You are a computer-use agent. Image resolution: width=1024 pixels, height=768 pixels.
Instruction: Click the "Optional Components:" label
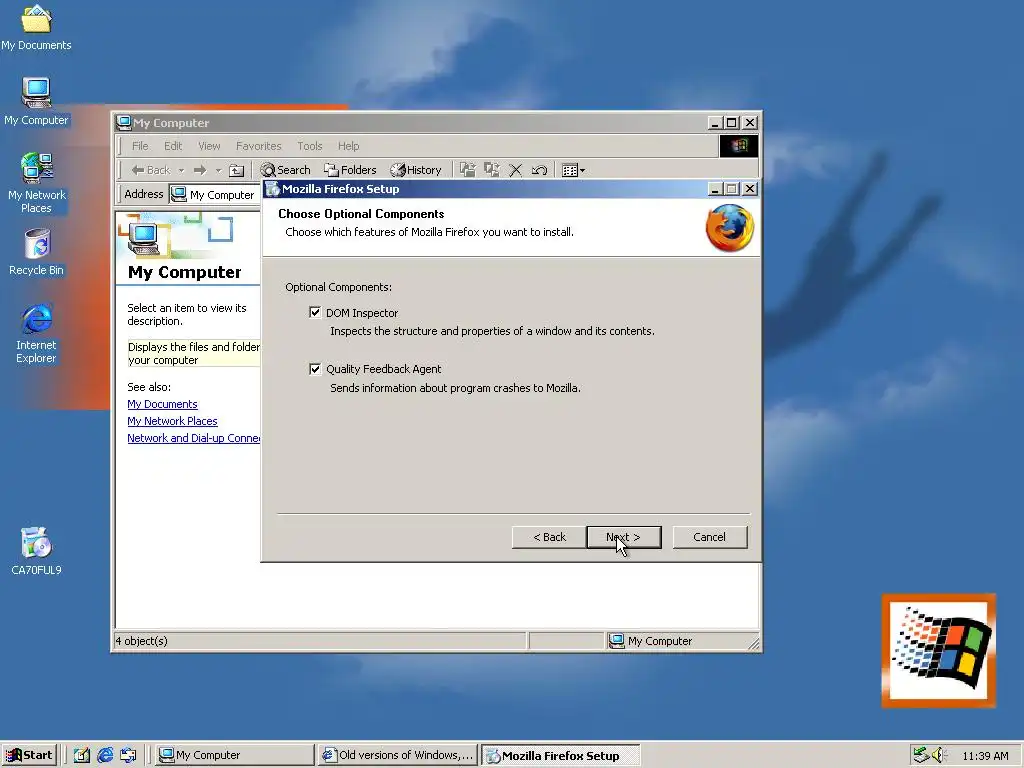[x=338, y=287]
